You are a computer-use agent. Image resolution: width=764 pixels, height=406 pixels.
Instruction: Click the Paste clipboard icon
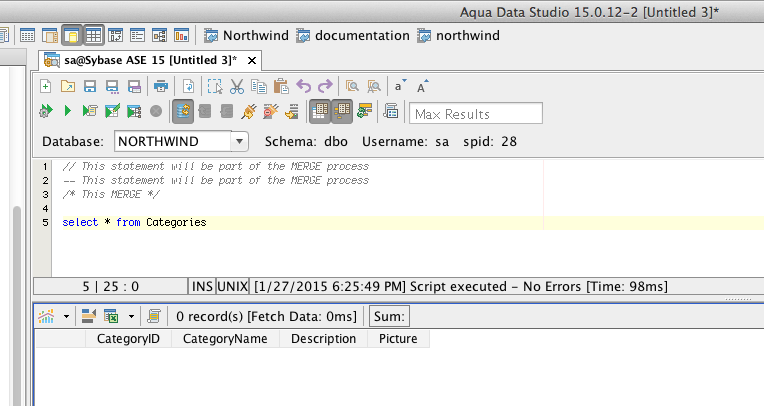(281, 86)
